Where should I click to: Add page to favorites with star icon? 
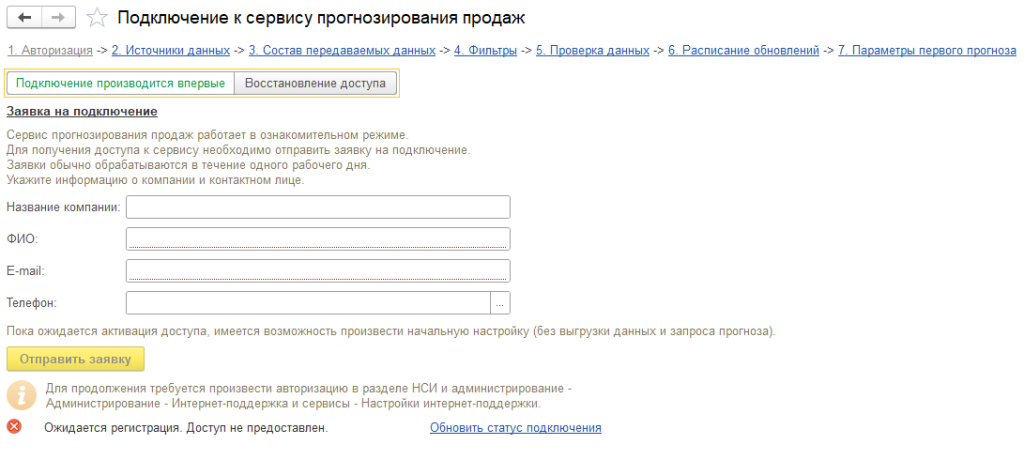(x=97, y=18)
